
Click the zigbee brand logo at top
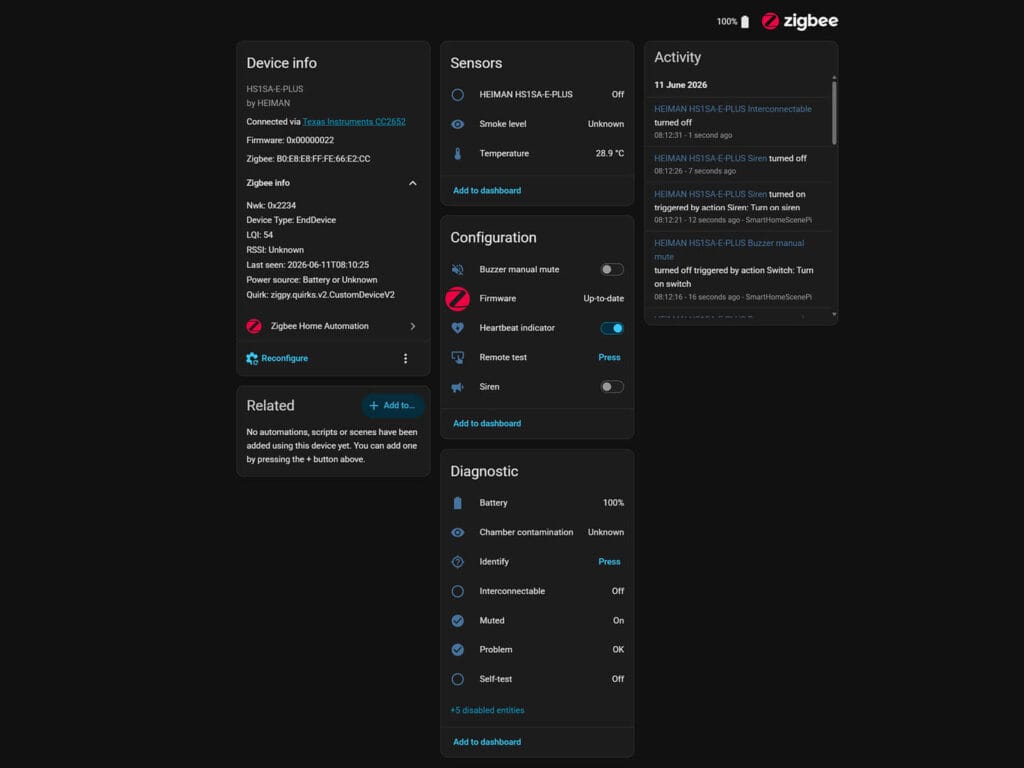click(x=800, y=21)
